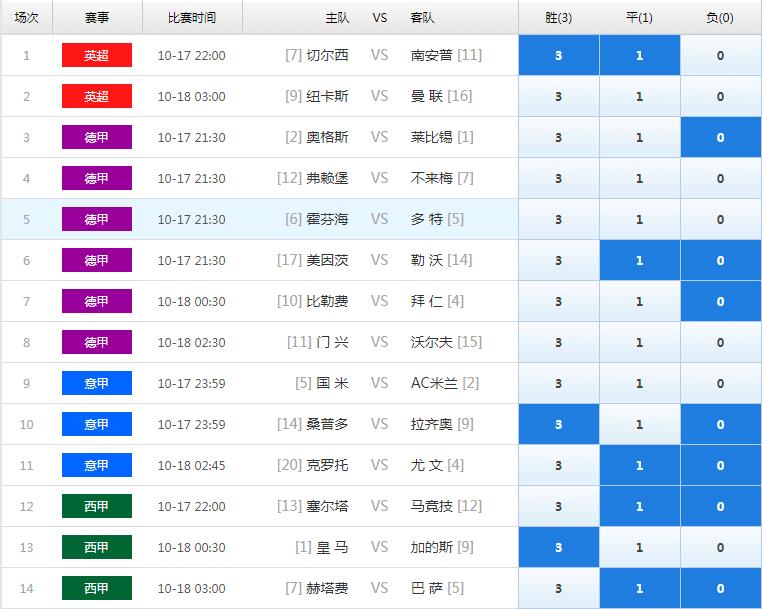Select draw (1) for 纽卡斯 vs 曼联
Screen dimensions: 762x609
pyautogui.click(x=640, y=96)
